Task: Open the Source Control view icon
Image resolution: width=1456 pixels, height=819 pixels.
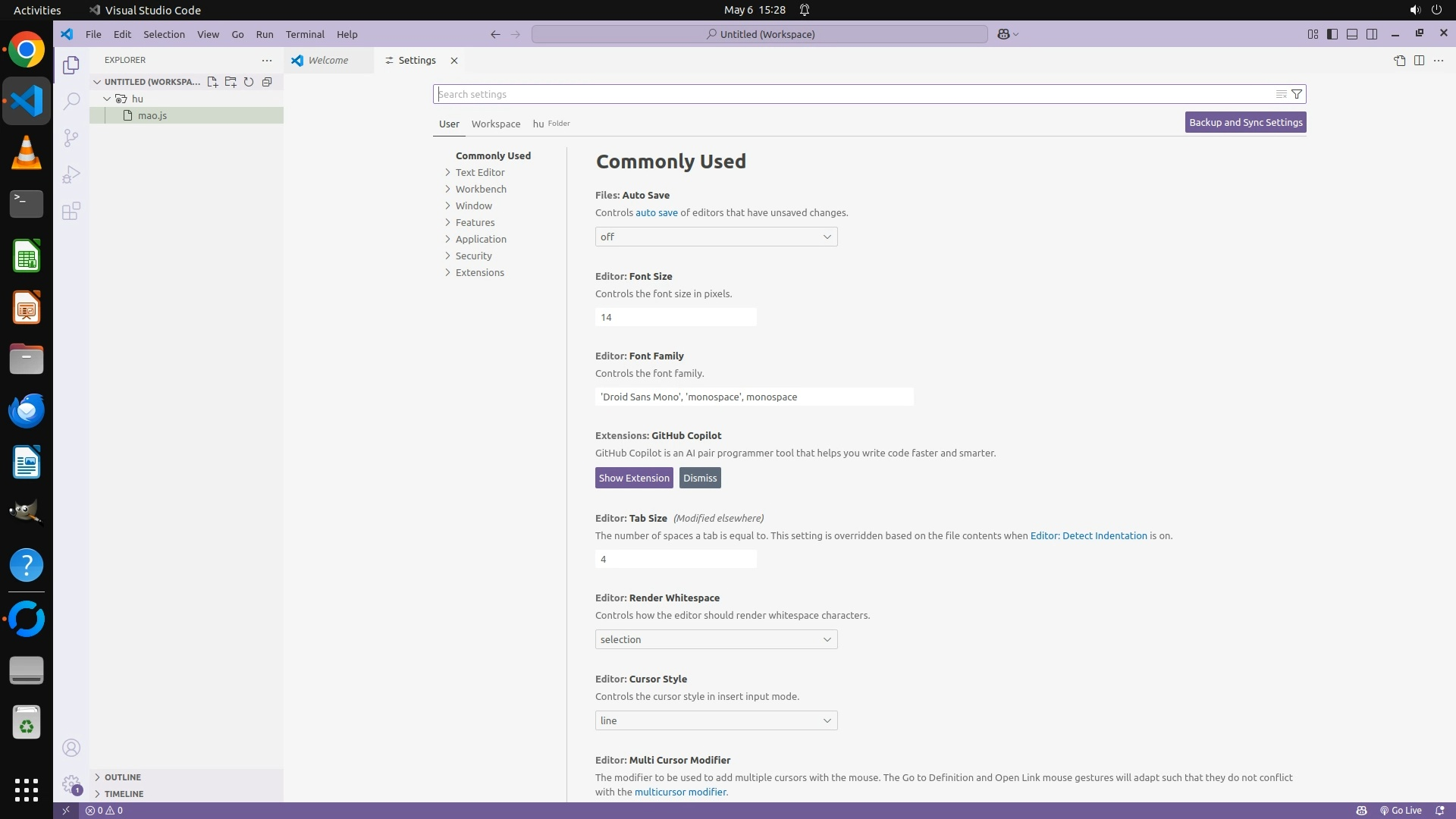Action: tap(71, 137)
